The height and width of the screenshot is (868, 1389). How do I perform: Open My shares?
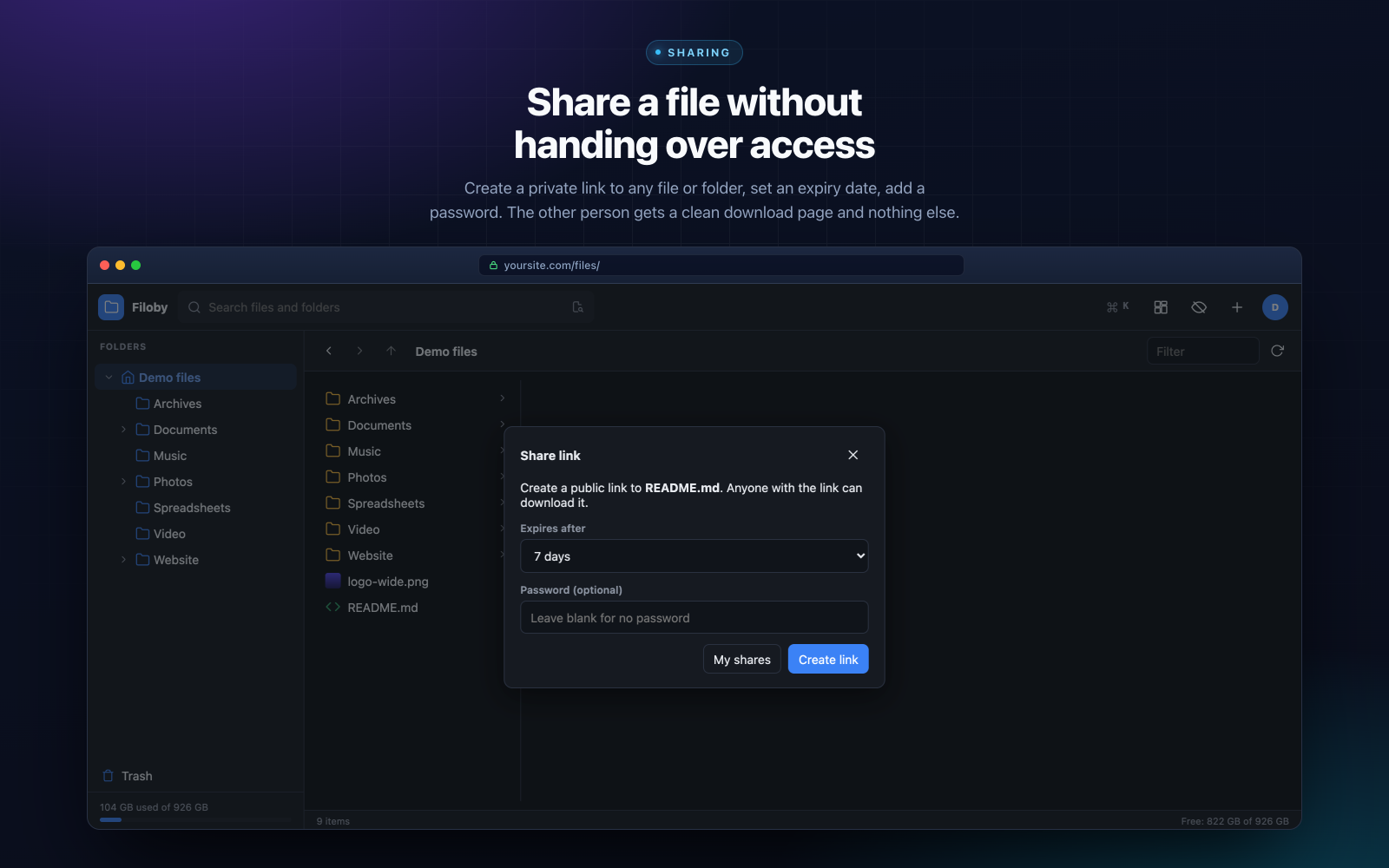(x=742, y=660)
